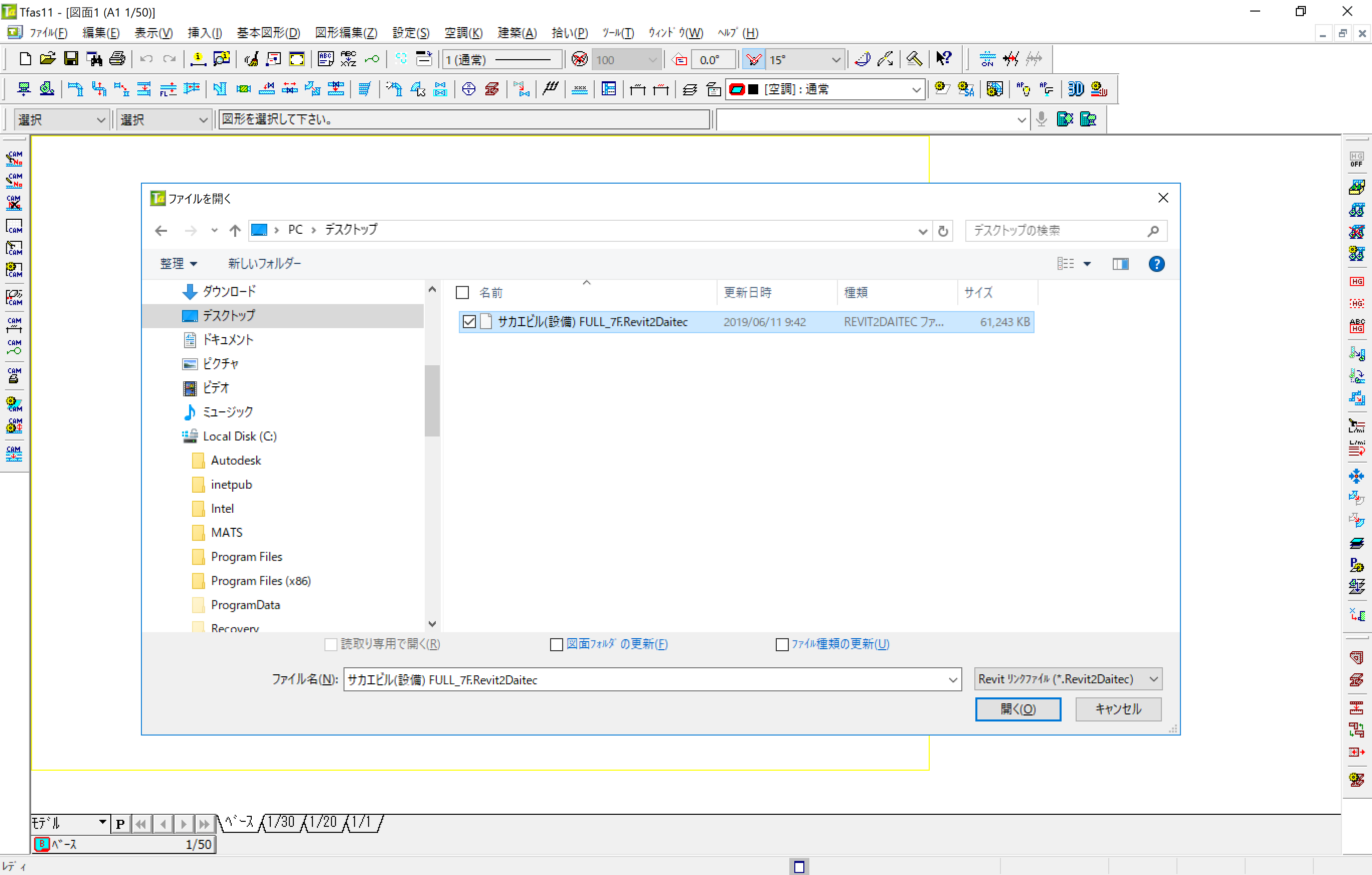Click the refresh icon beside address bar
The height and width of the screenshot is (875, 1372).
click(x=943, y=230)
